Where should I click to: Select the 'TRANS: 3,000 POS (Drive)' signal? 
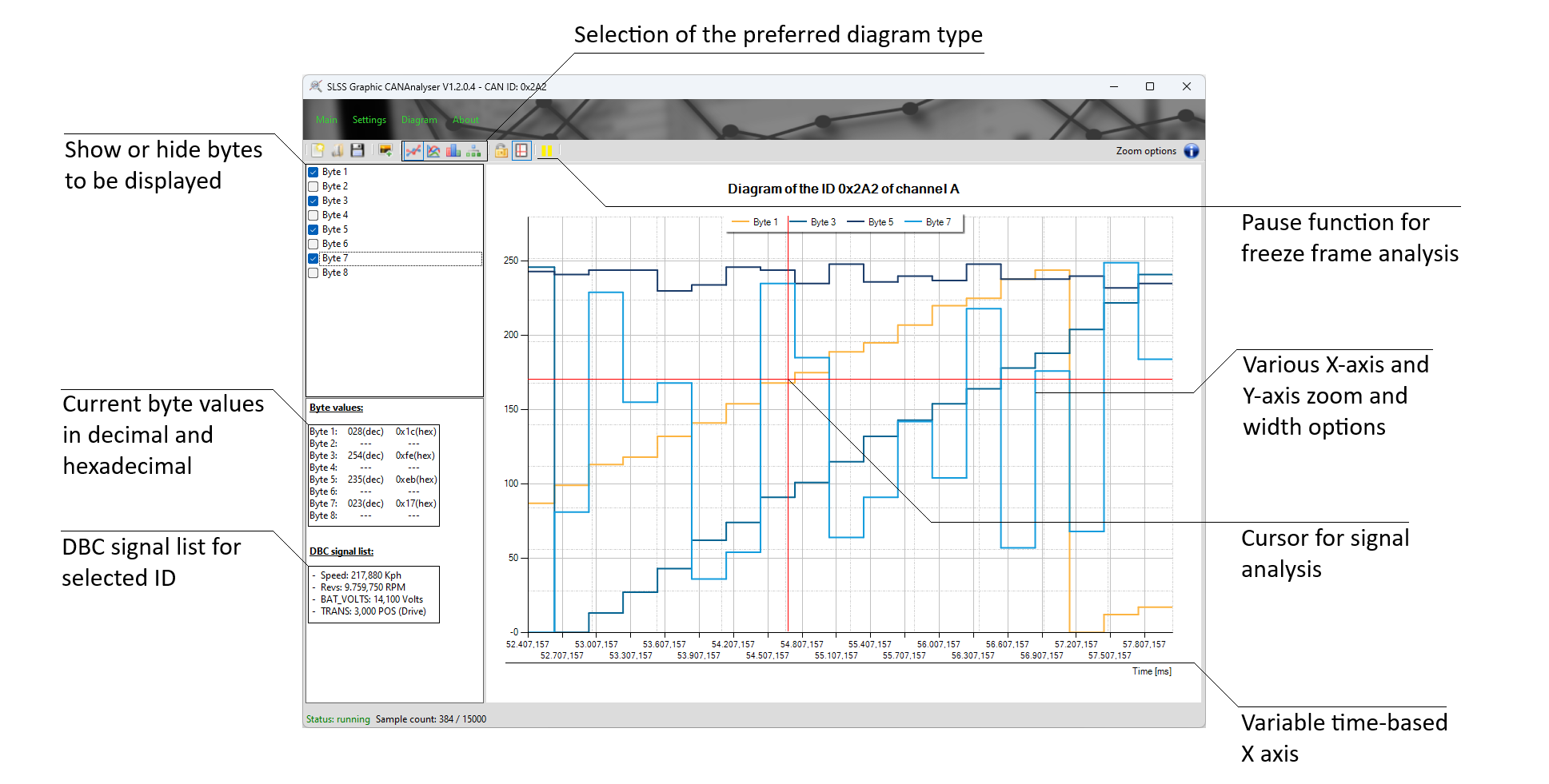coord(373,611)
